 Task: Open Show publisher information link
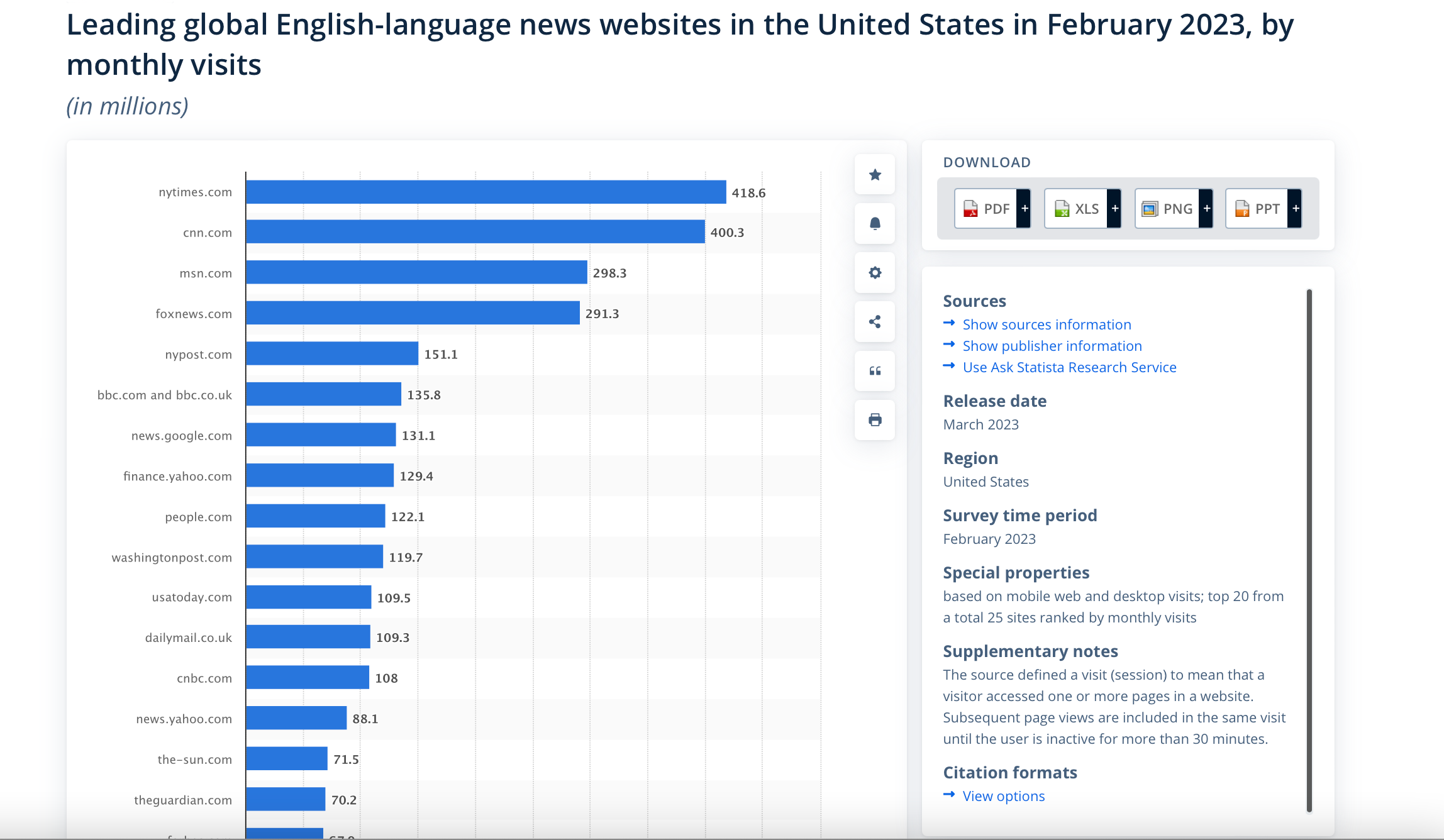(x=1052, y=346)
